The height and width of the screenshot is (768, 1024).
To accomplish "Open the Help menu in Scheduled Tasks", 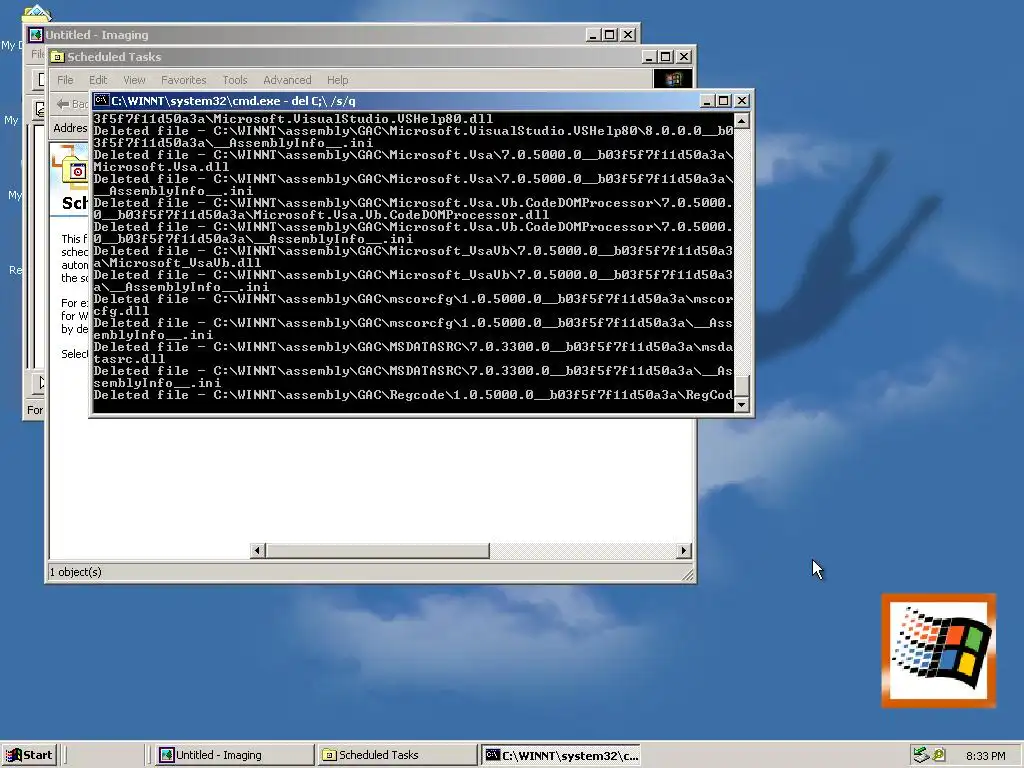I will [x=337, y=80].
